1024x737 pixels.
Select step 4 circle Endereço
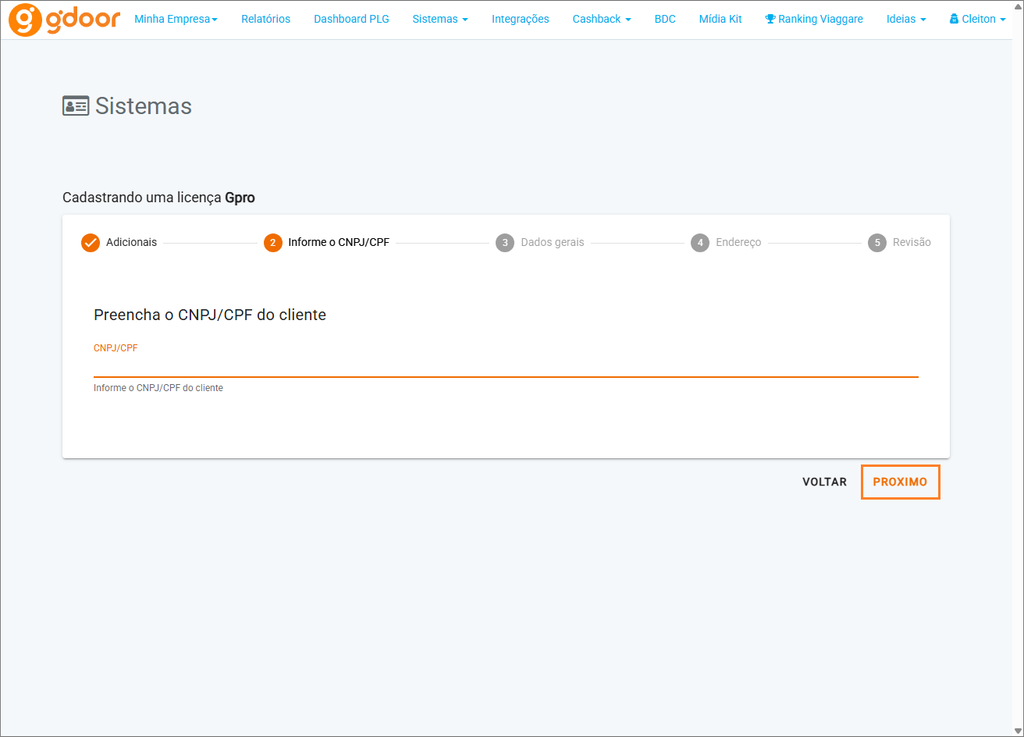pos(700,242)
